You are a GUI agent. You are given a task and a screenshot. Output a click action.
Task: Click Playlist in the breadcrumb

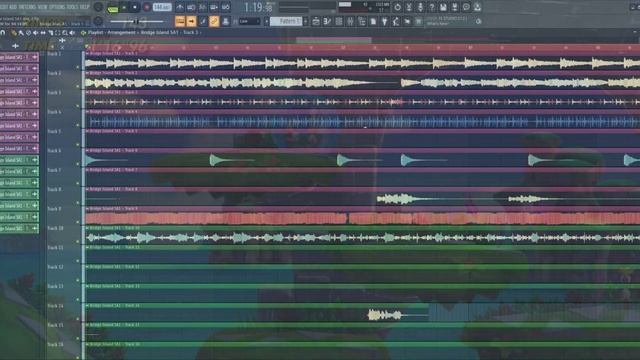tap(96, 32)
